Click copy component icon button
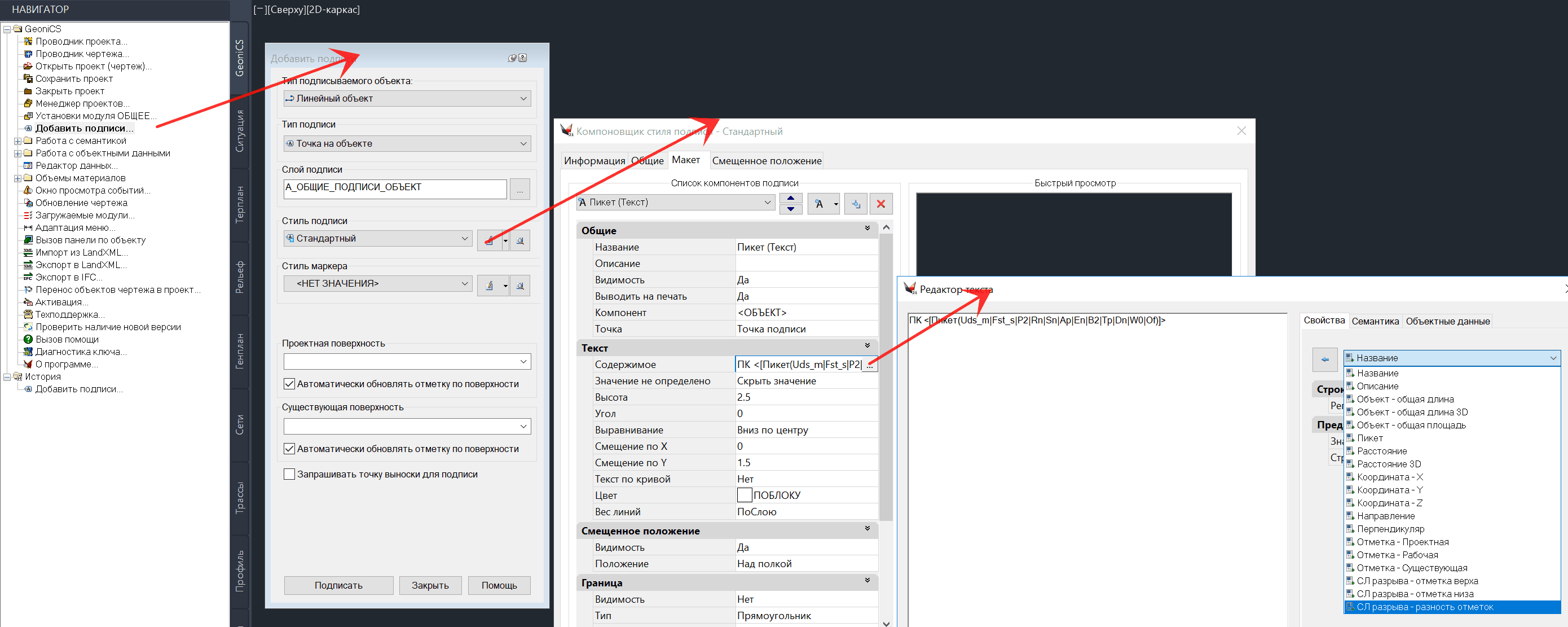This screenshot has width=1568, height=627. 855,204
